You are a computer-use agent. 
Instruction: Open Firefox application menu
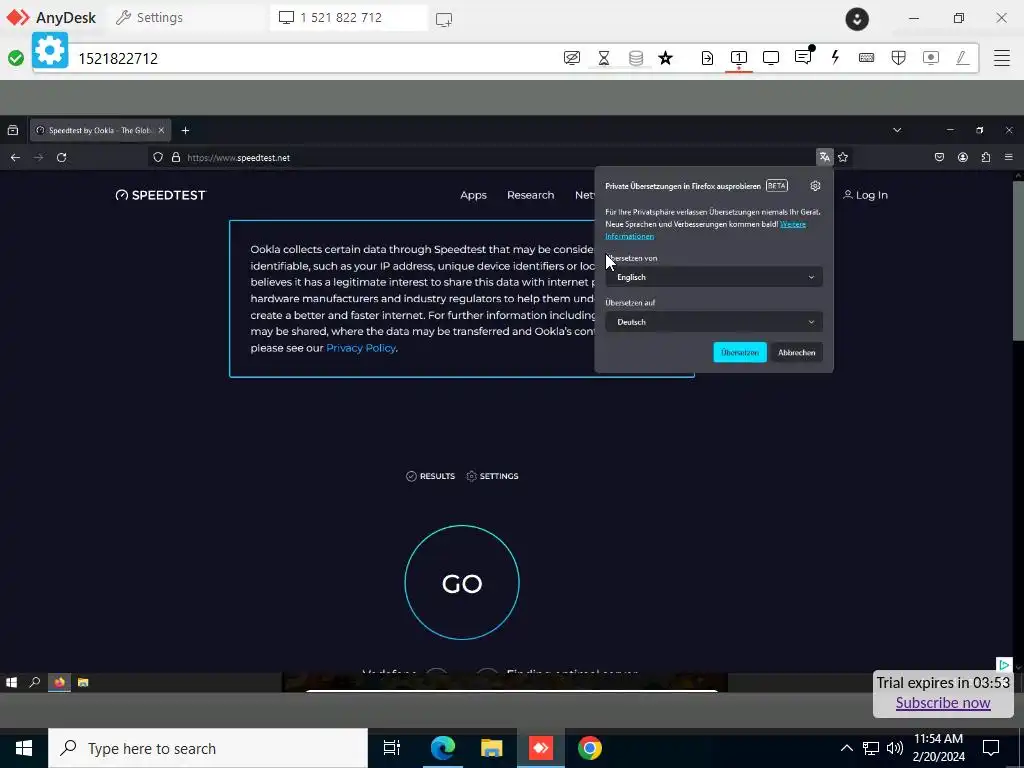(1009, 157)
